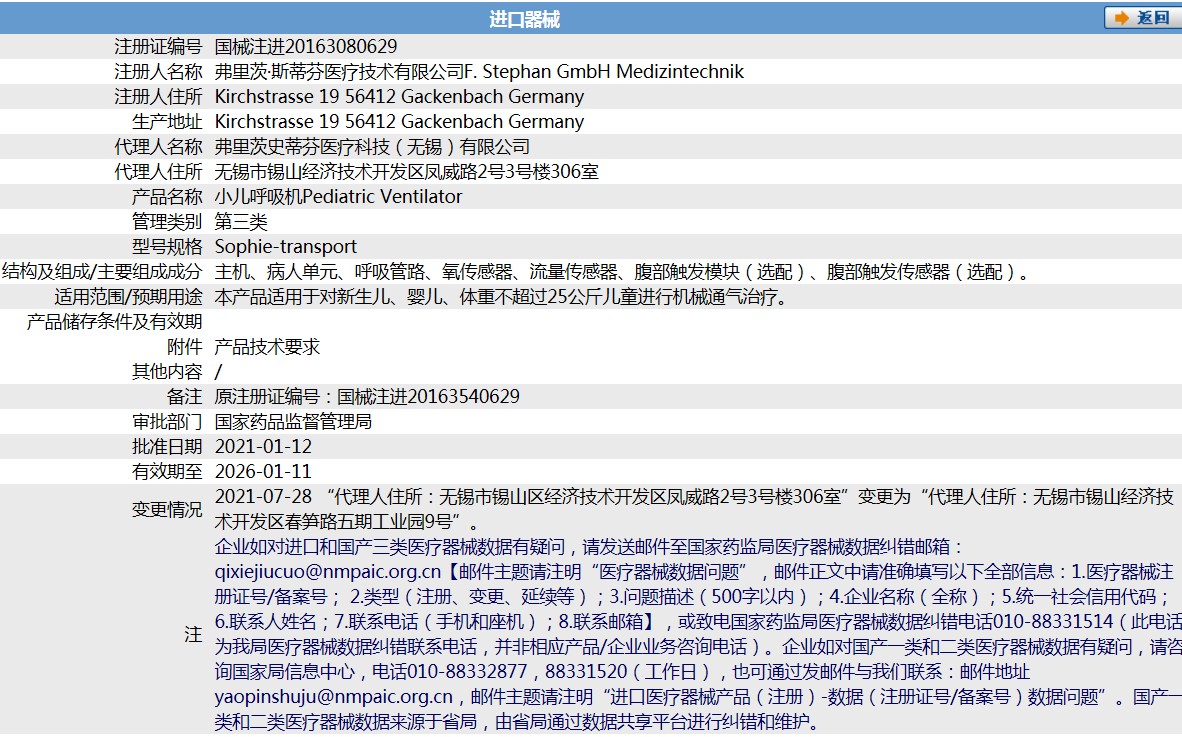Click the 注册人名称 label
1182x737 pixels.
158,72
